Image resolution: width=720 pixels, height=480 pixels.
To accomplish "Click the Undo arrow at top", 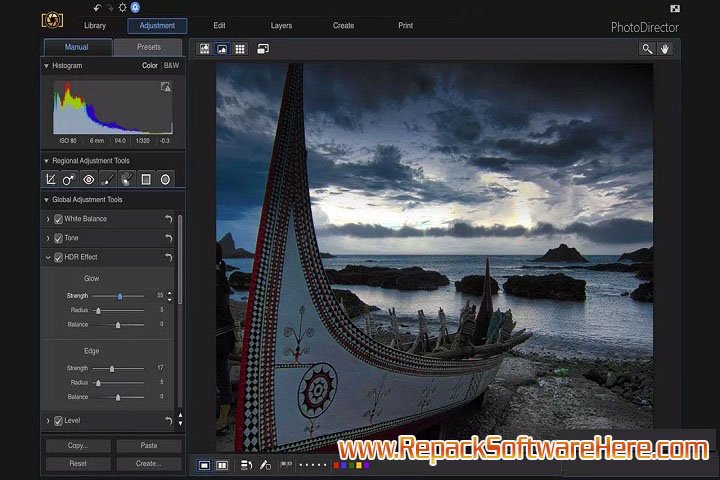I will coord(97,8).
